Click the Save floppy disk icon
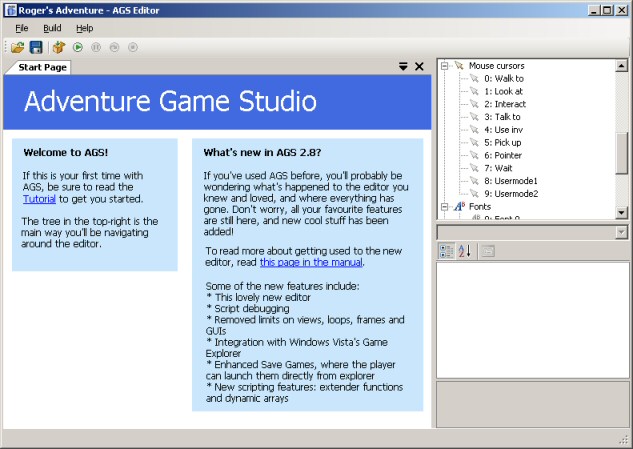The width and height of the screenshot is (633, 449). pos(36,47)
